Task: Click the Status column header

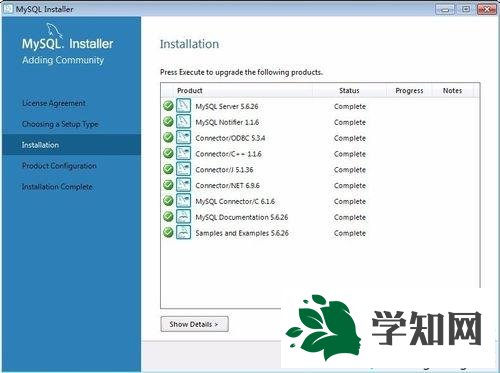Action: pyautogui.click(x=349, y=91)
